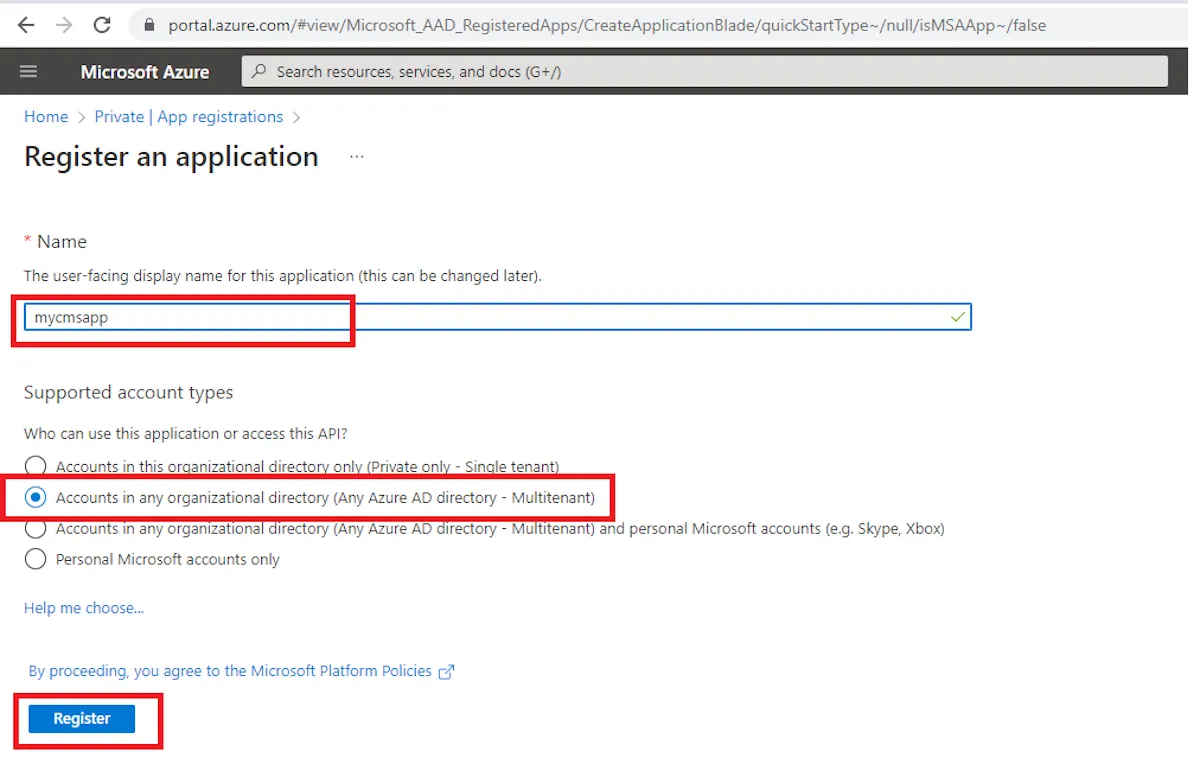This screenshot has width=1200, height=764.
Task: Click the user-facing display name description text
Action: (283, 275)
